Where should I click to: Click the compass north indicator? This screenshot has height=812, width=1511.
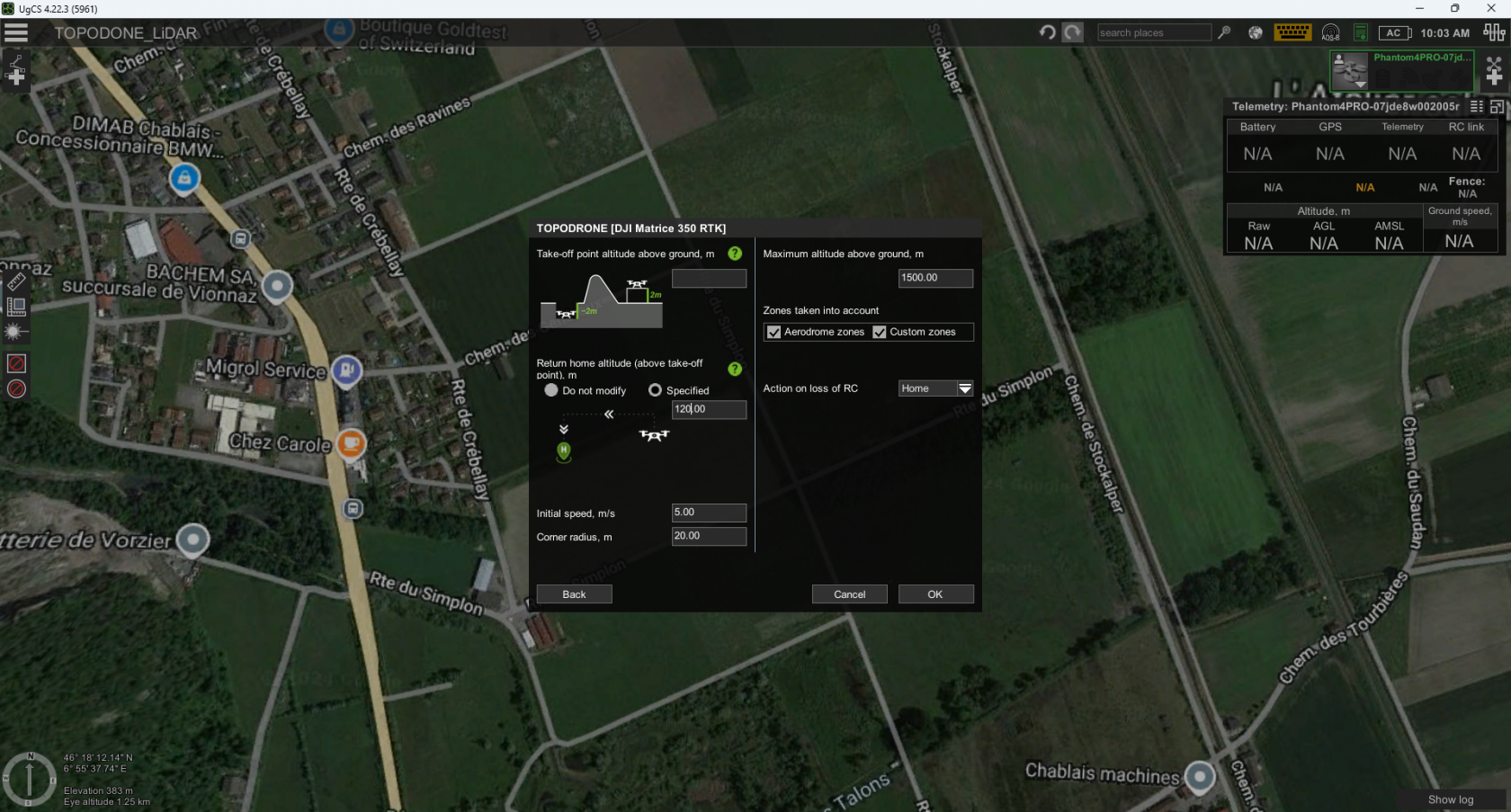coord(29,778)
